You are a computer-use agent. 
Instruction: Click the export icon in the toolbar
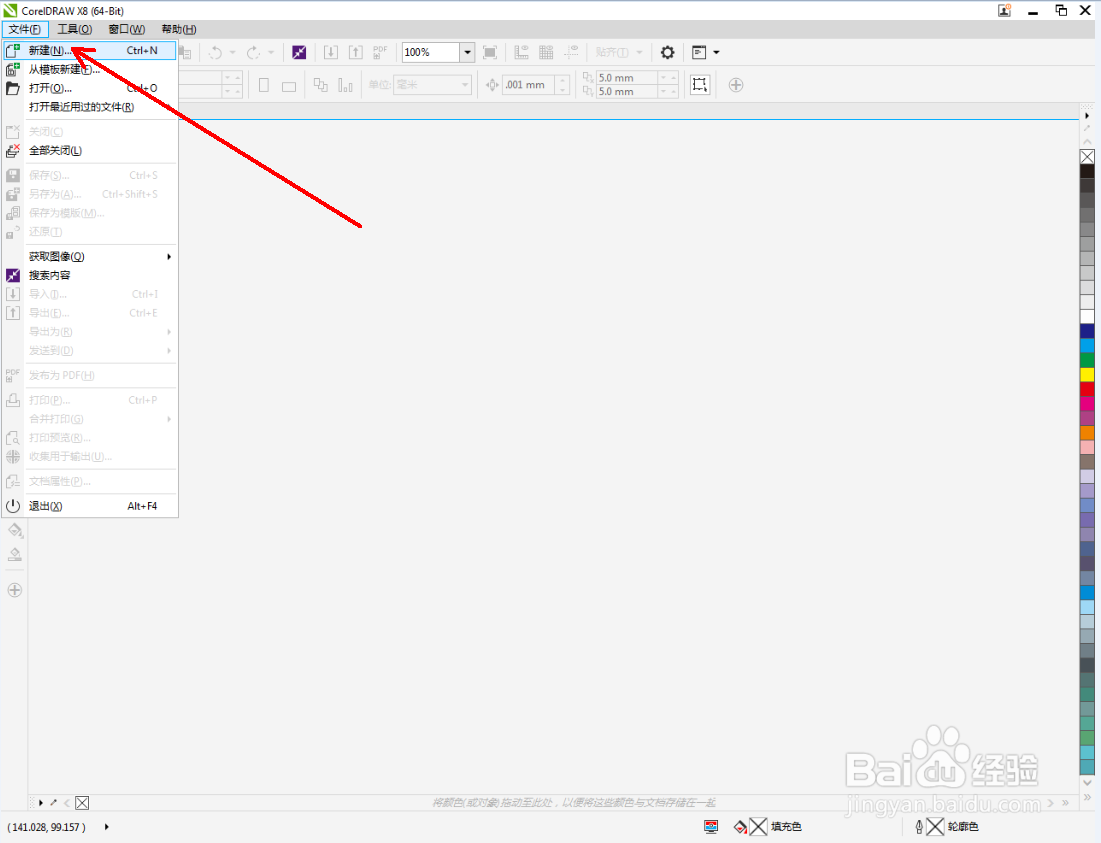[356, 52]
